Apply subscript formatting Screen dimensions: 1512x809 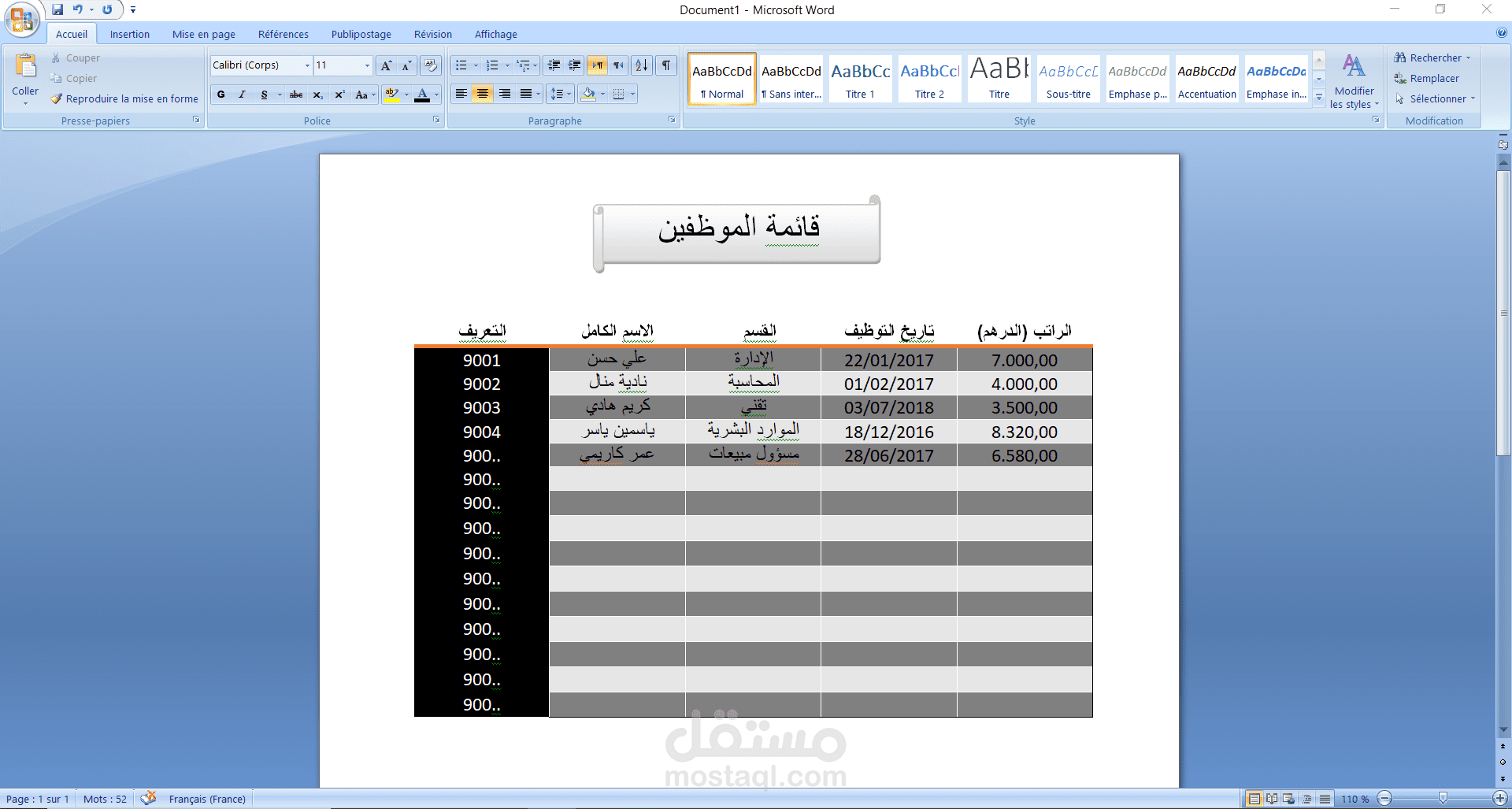click(317, 95)
